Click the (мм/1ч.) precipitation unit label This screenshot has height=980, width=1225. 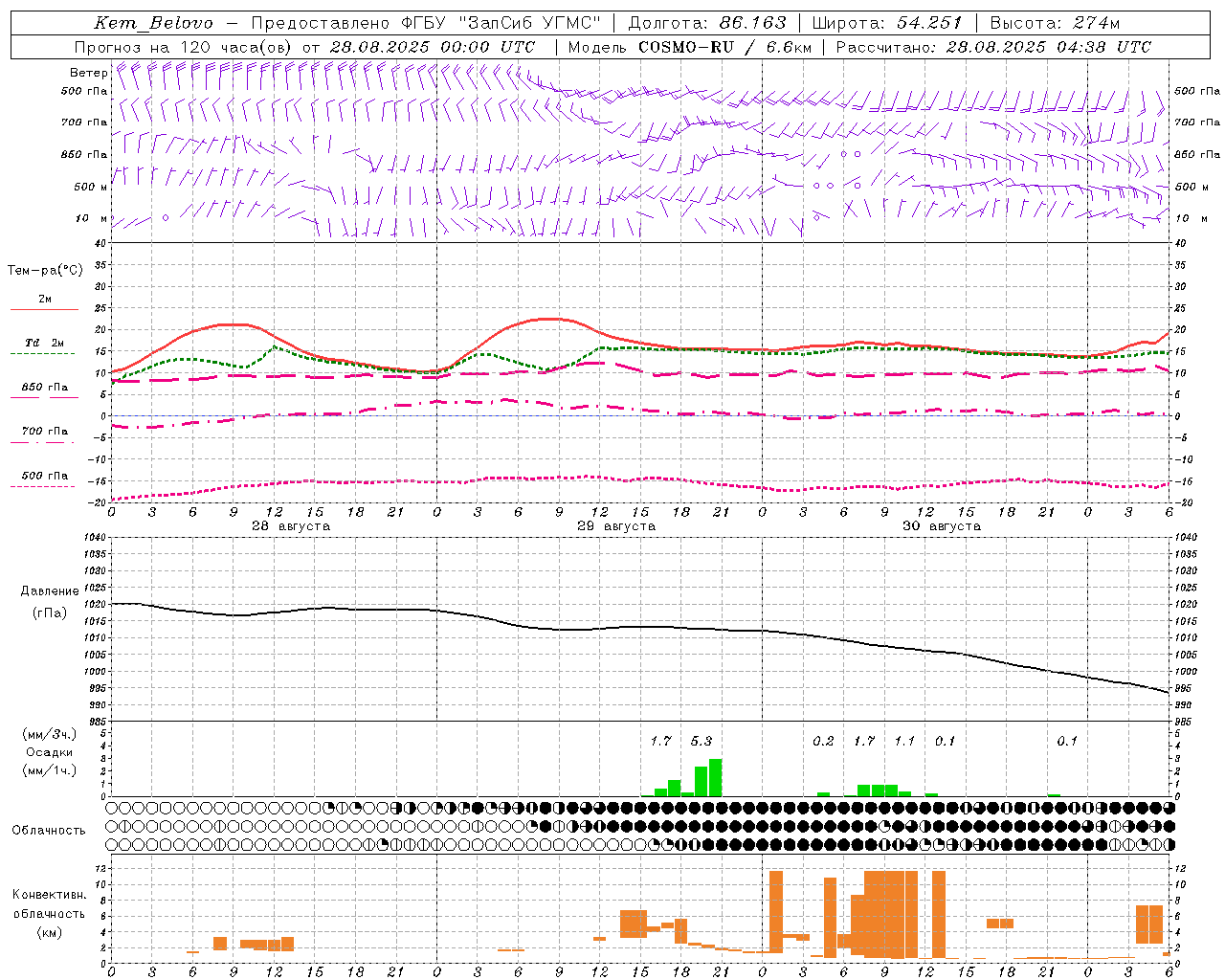click(50, 770)
